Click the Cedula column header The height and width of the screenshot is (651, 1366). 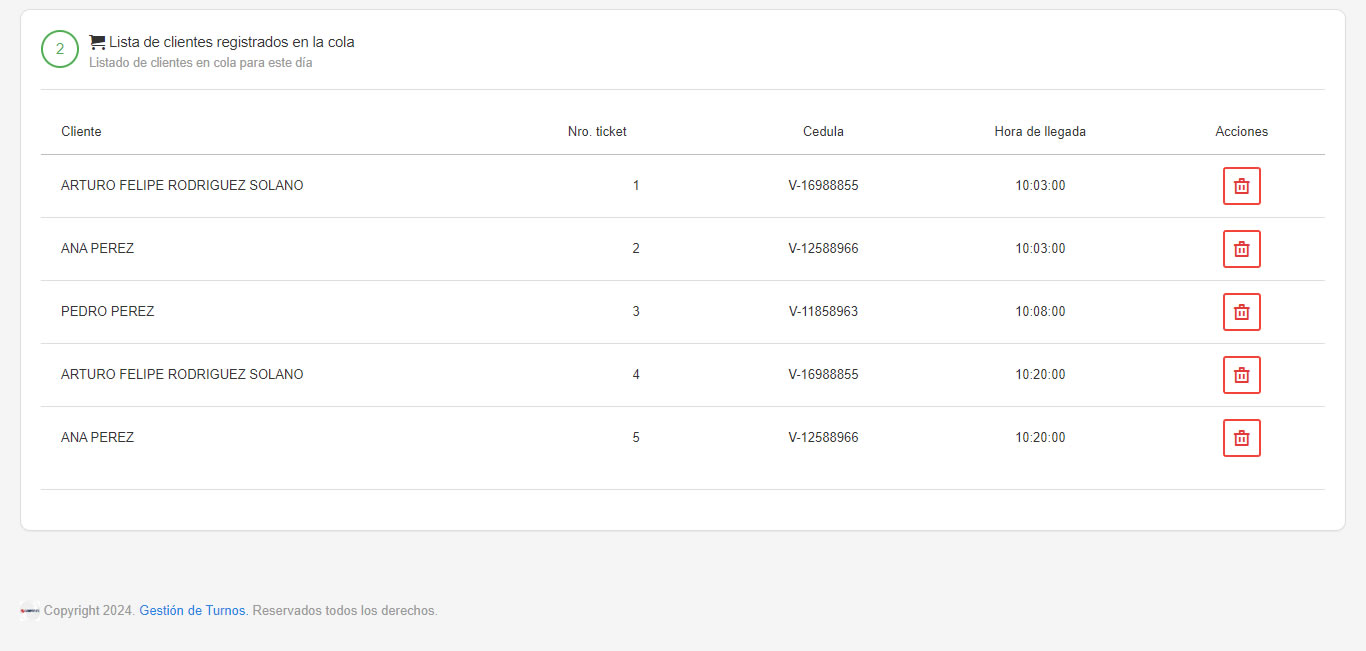pos(823,132)
